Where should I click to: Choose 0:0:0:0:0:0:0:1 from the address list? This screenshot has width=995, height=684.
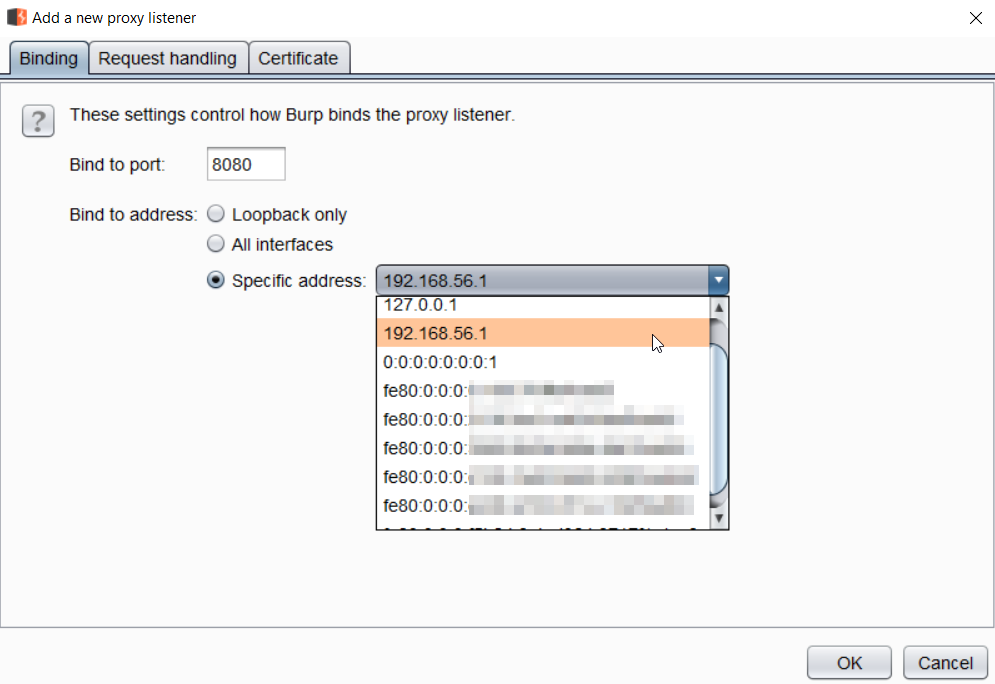543,362
